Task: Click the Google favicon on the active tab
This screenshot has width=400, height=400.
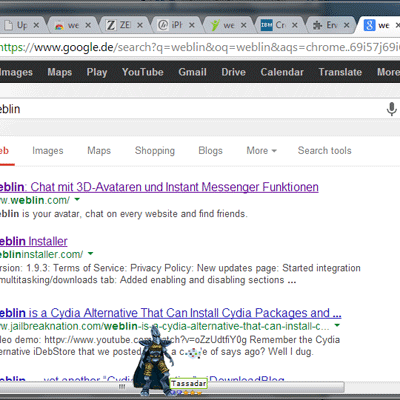Action: [369, 25]
